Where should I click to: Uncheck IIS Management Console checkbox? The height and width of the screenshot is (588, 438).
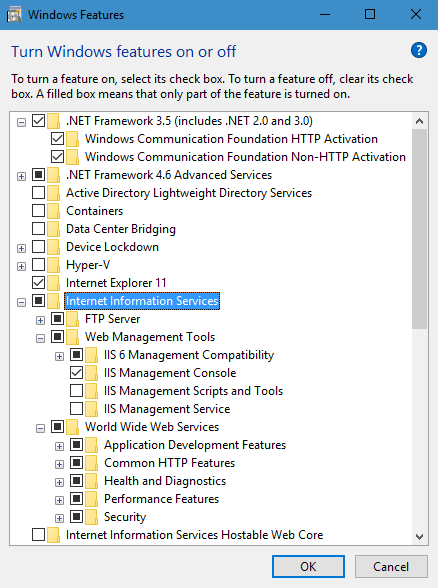click(76, 373)
